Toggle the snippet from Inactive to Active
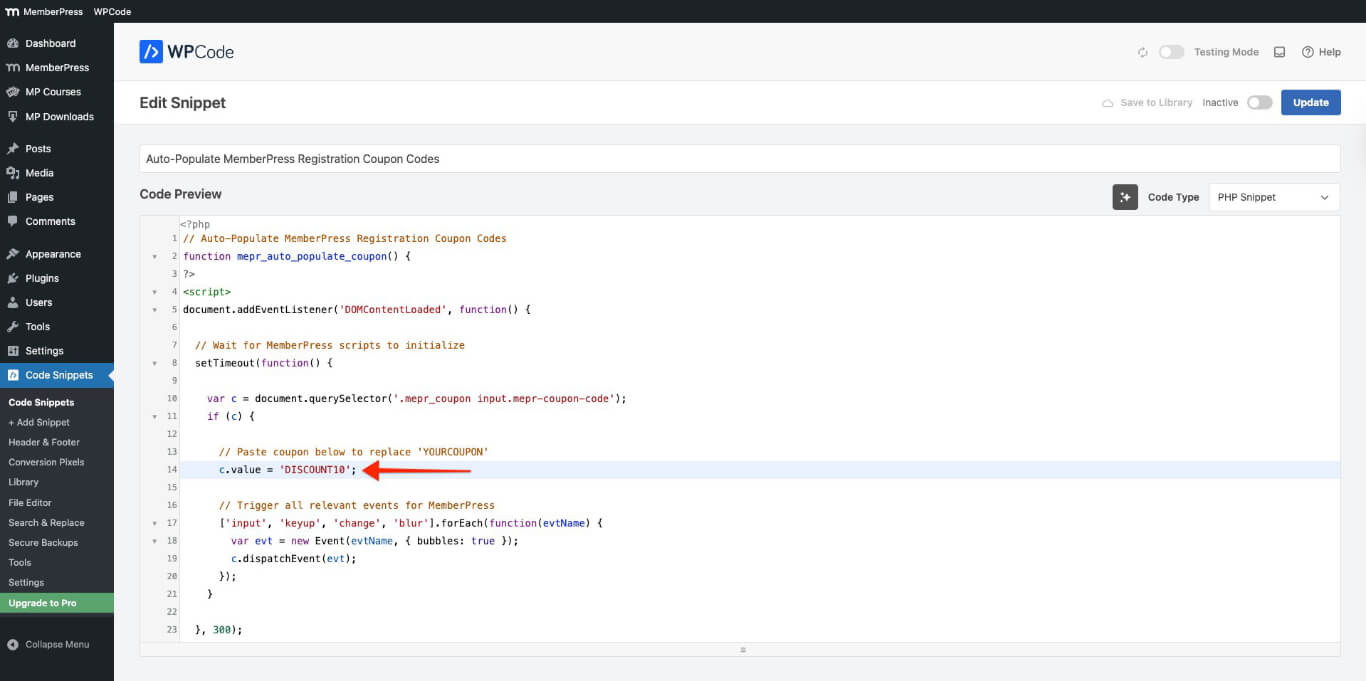The image size is (1366, 681). tap(1259, 102)
